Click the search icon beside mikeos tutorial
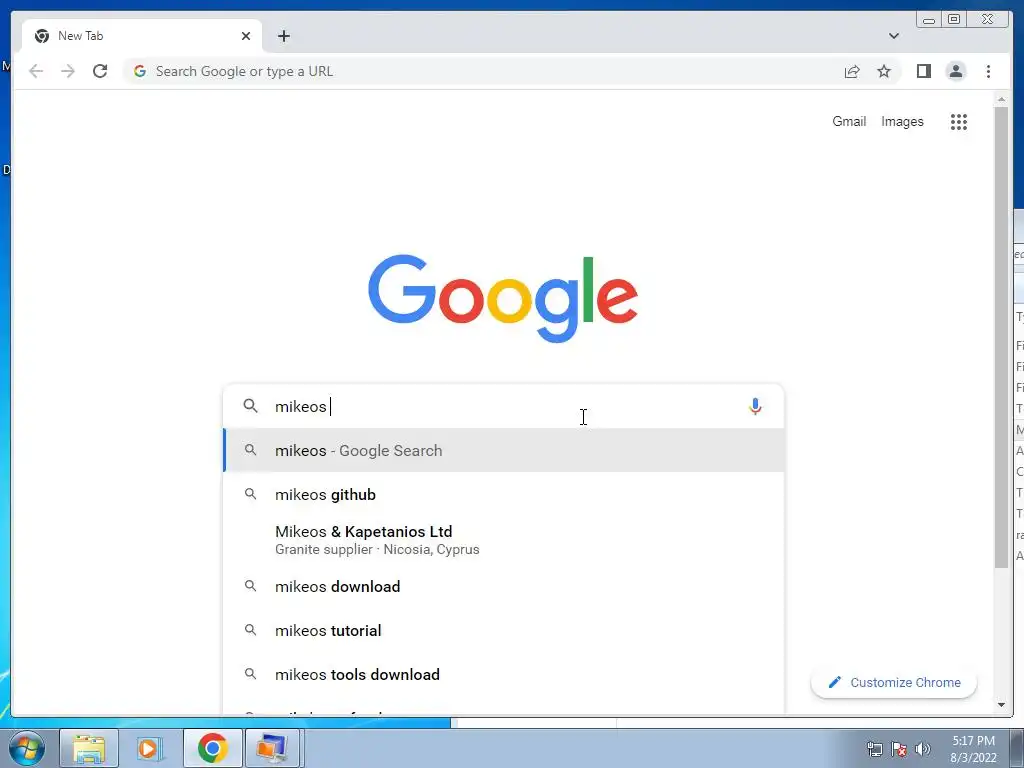Screen dimensions: 1024x768 coord(250,630)
